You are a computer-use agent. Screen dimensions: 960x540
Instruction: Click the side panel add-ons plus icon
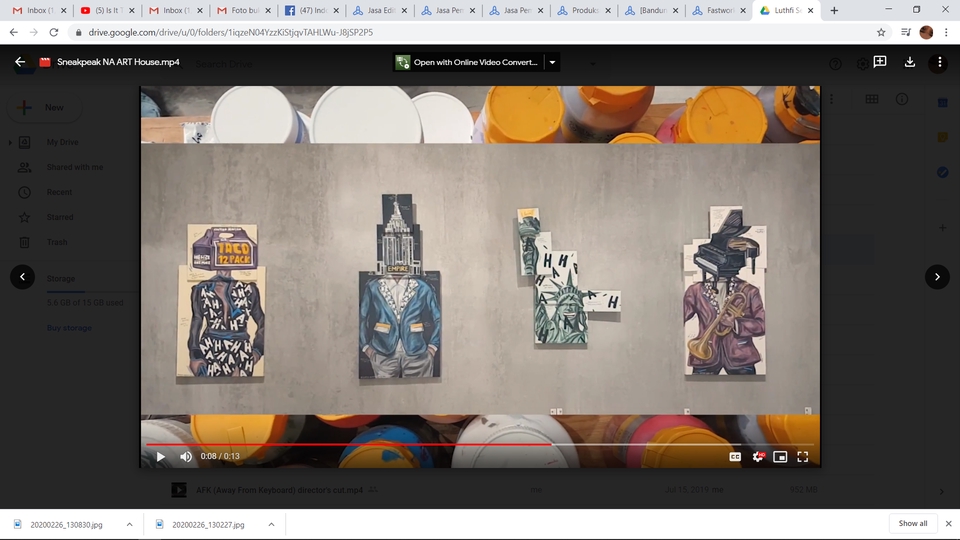(x=943, y=228)
